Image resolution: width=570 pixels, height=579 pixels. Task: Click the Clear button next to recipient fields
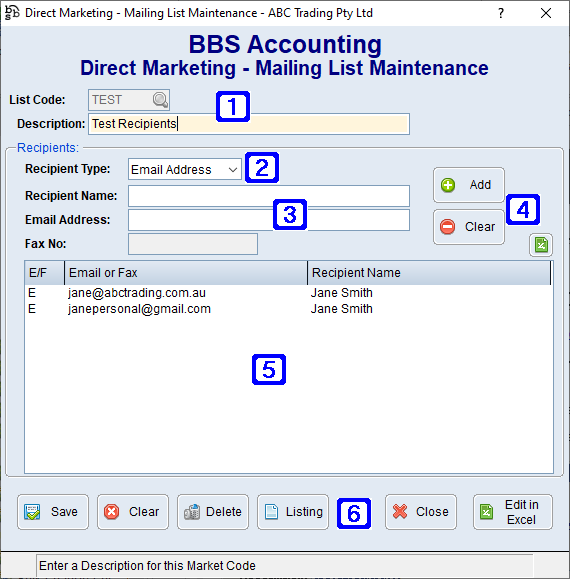click(468, 227)
